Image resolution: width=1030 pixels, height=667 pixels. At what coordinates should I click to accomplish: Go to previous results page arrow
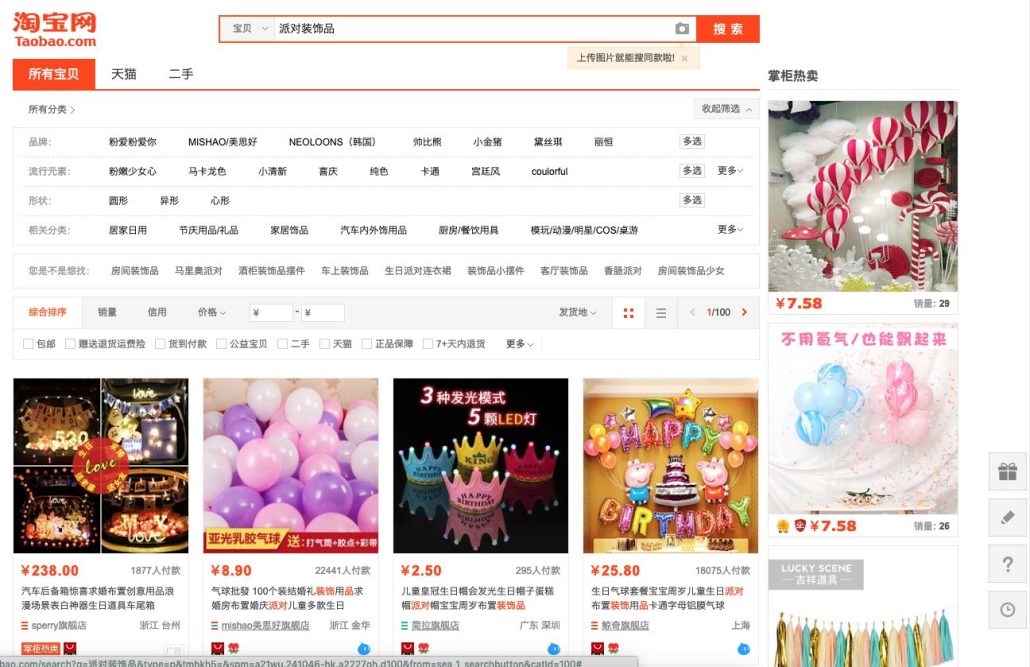pos(692,312)
